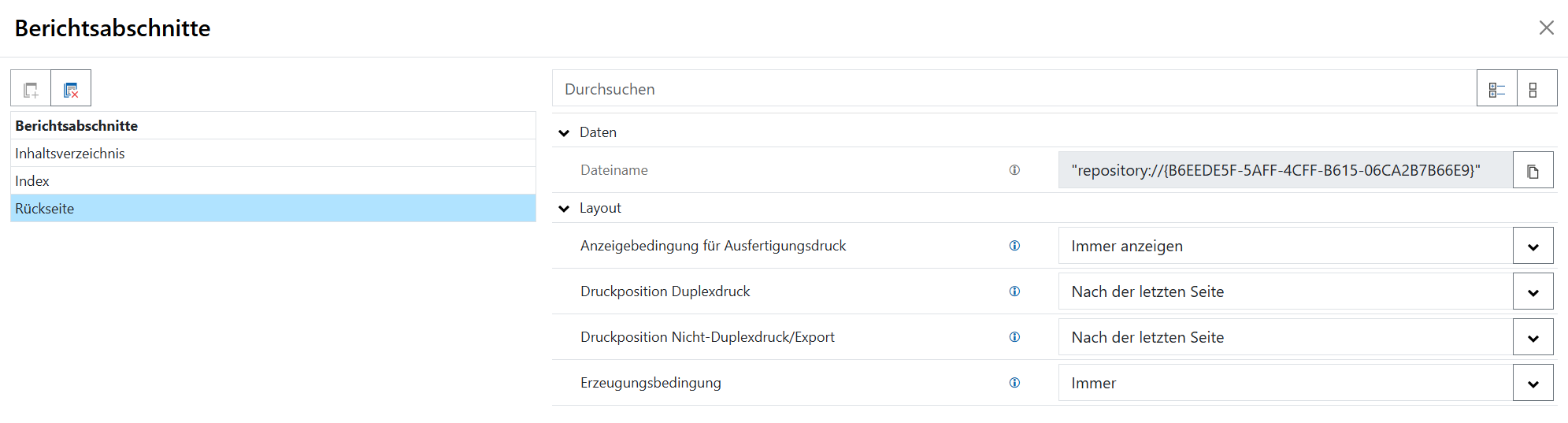The image size is (1568, 423).
Task: Click info icon for Anzeigebedingung für Ausfertigungsdruck
Action: (1014, 246)
